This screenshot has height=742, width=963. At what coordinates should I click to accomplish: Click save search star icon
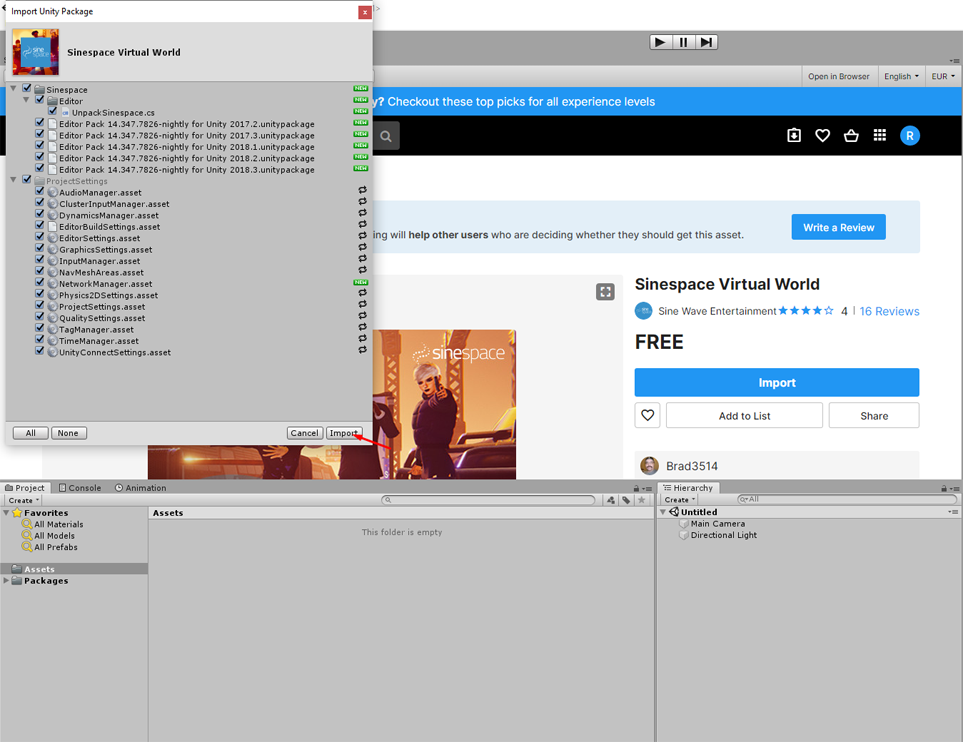point(642,500)
